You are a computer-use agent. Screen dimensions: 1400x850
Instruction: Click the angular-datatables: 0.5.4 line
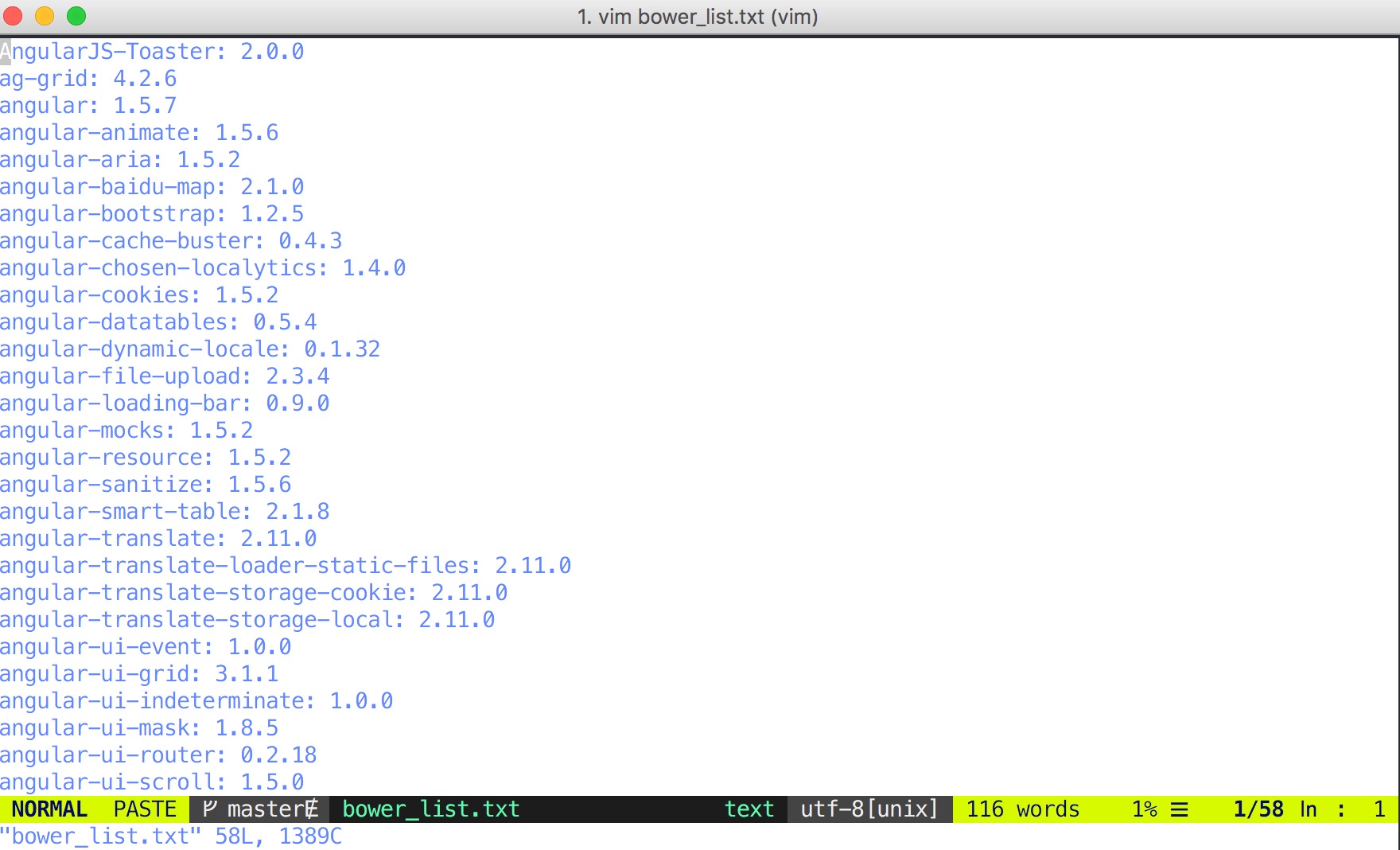click(158, 322)
